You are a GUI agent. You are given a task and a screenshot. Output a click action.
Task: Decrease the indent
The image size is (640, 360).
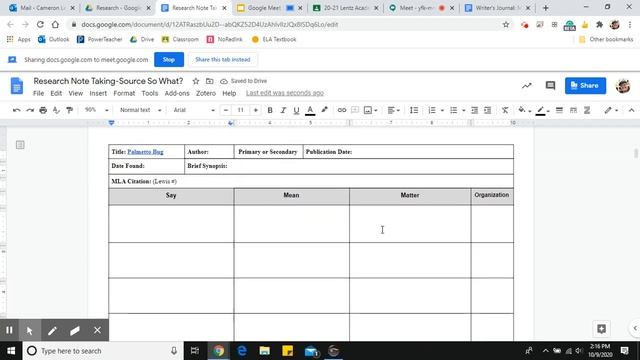point(474,110)
